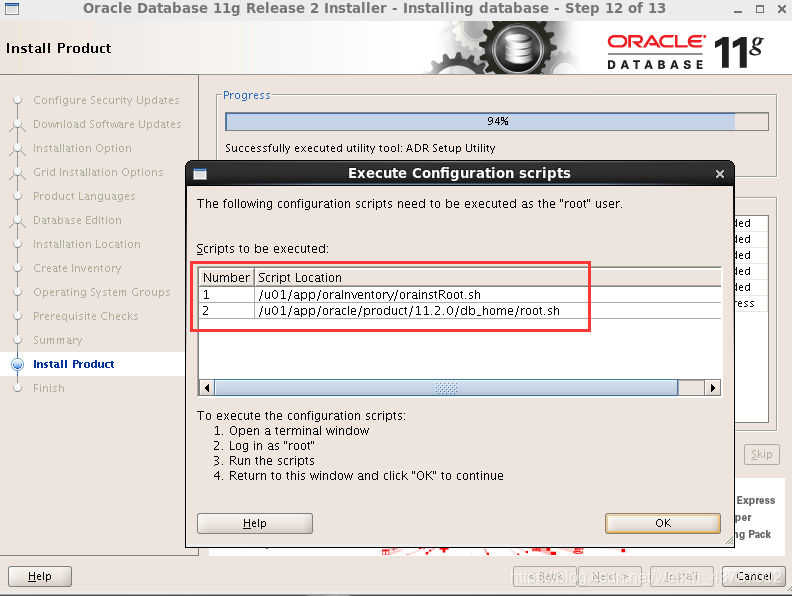Click the 'Scripts to be executed:' label

coord(263,249)
